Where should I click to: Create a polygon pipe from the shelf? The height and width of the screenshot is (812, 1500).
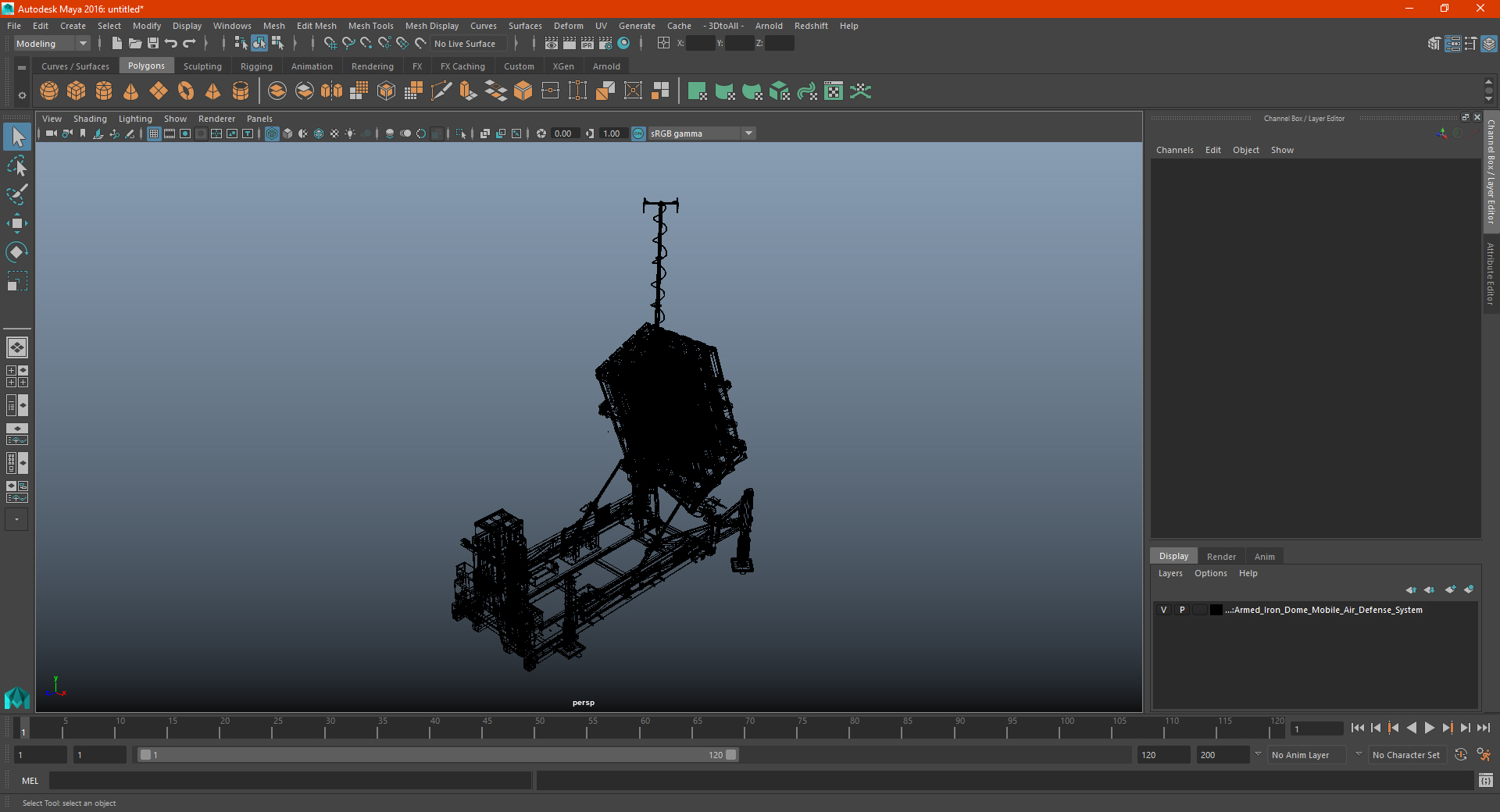tap(241, 91)
